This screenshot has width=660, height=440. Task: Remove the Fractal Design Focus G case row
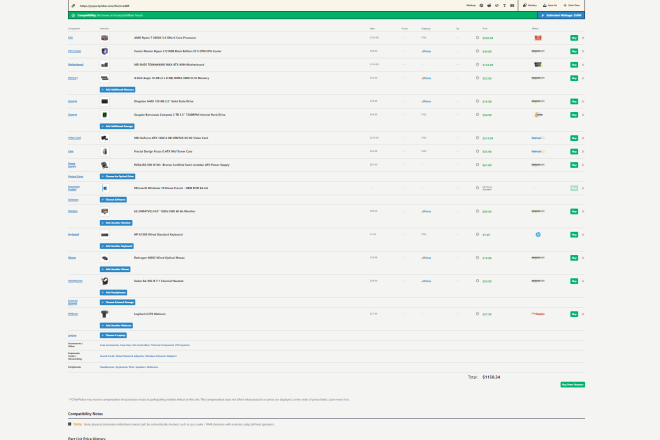pyautogui.click(x=583, y=152)
